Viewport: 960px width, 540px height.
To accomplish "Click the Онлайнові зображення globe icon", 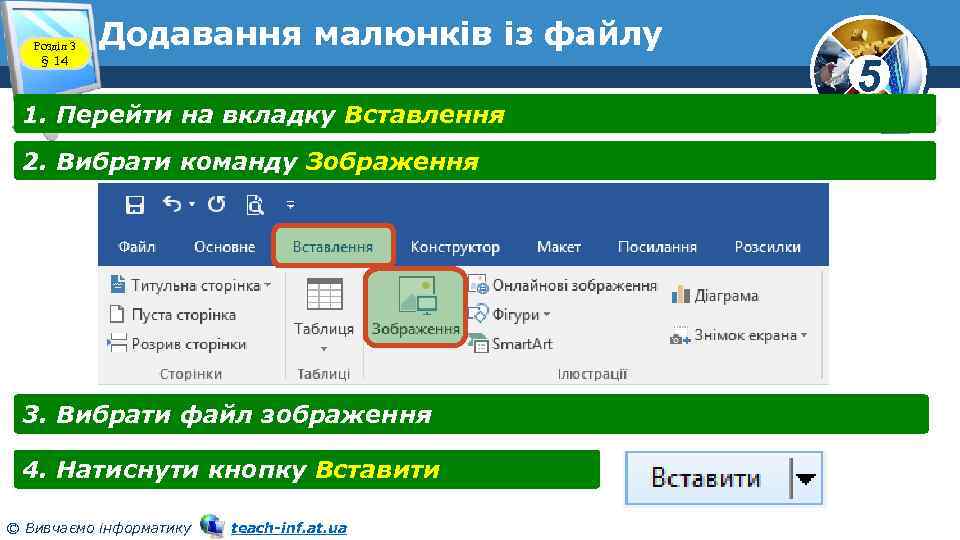I will 478,285.
